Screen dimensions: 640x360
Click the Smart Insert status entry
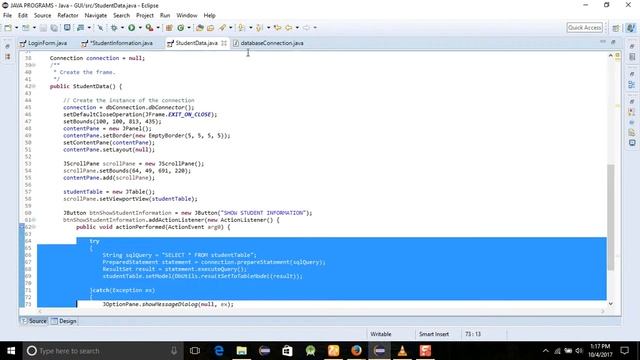433,334
